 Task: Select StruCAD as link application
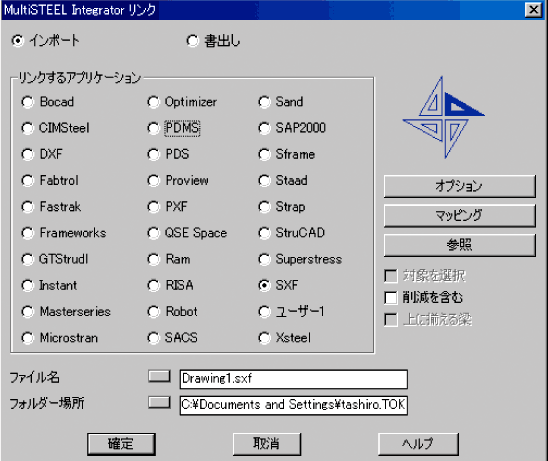pos(264,233)
